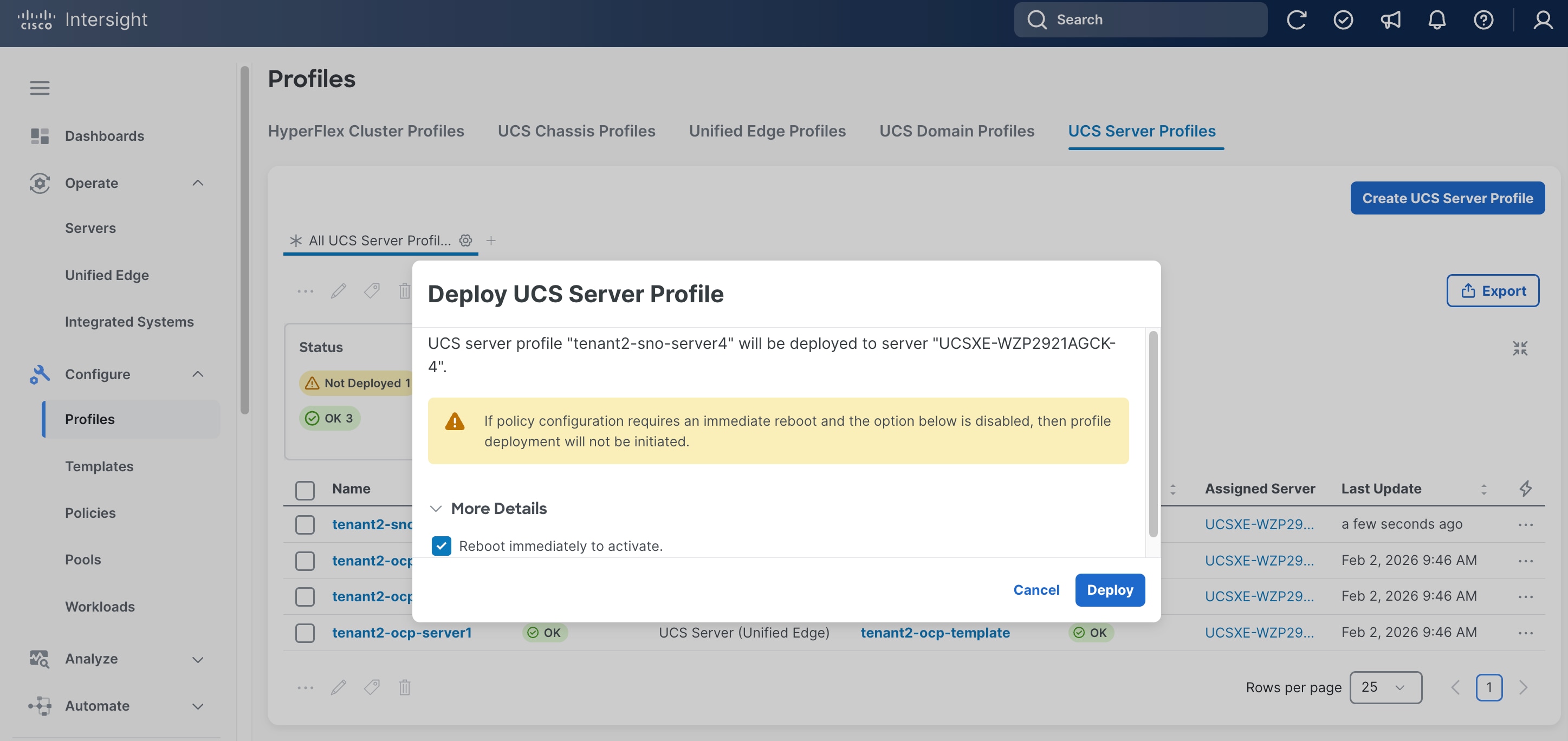Open row actions for tenant2-ocp-server1
Image resolution: width=1568 pixels, height=741 pixels.
click(x=1525, y=633)
